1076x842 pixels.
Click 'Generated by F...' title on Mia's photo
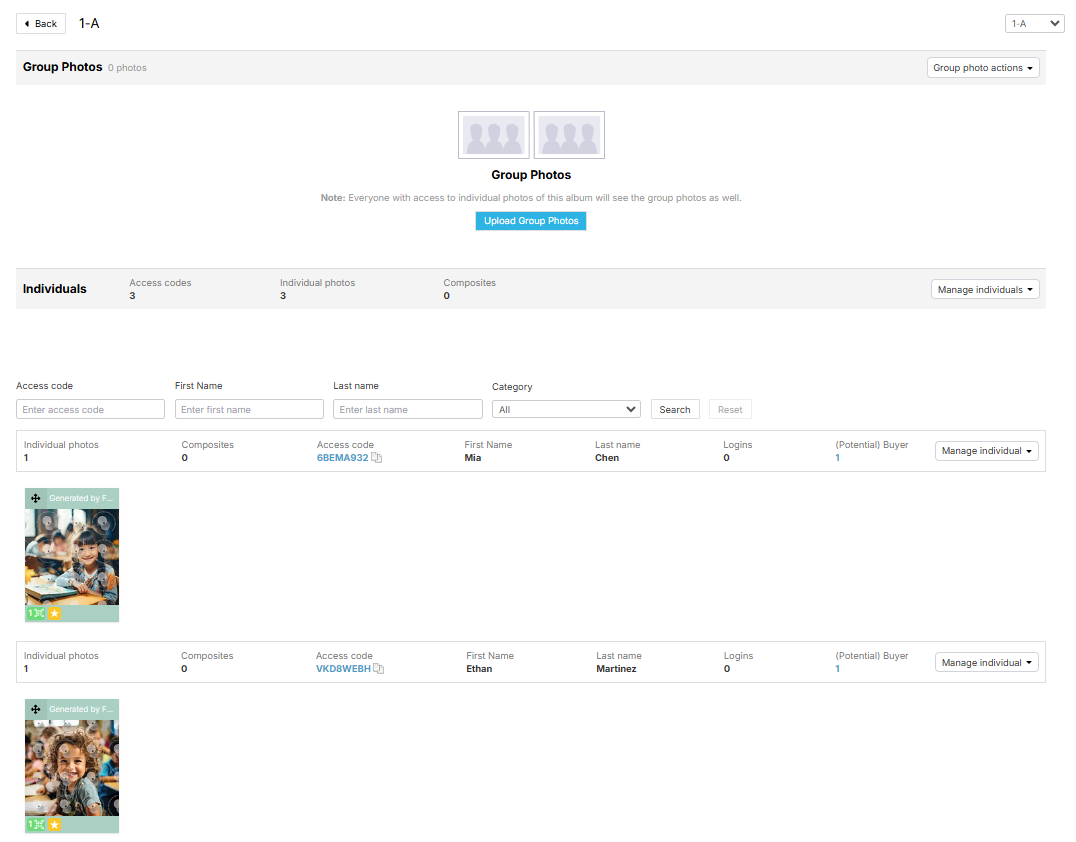coord(81,498)
